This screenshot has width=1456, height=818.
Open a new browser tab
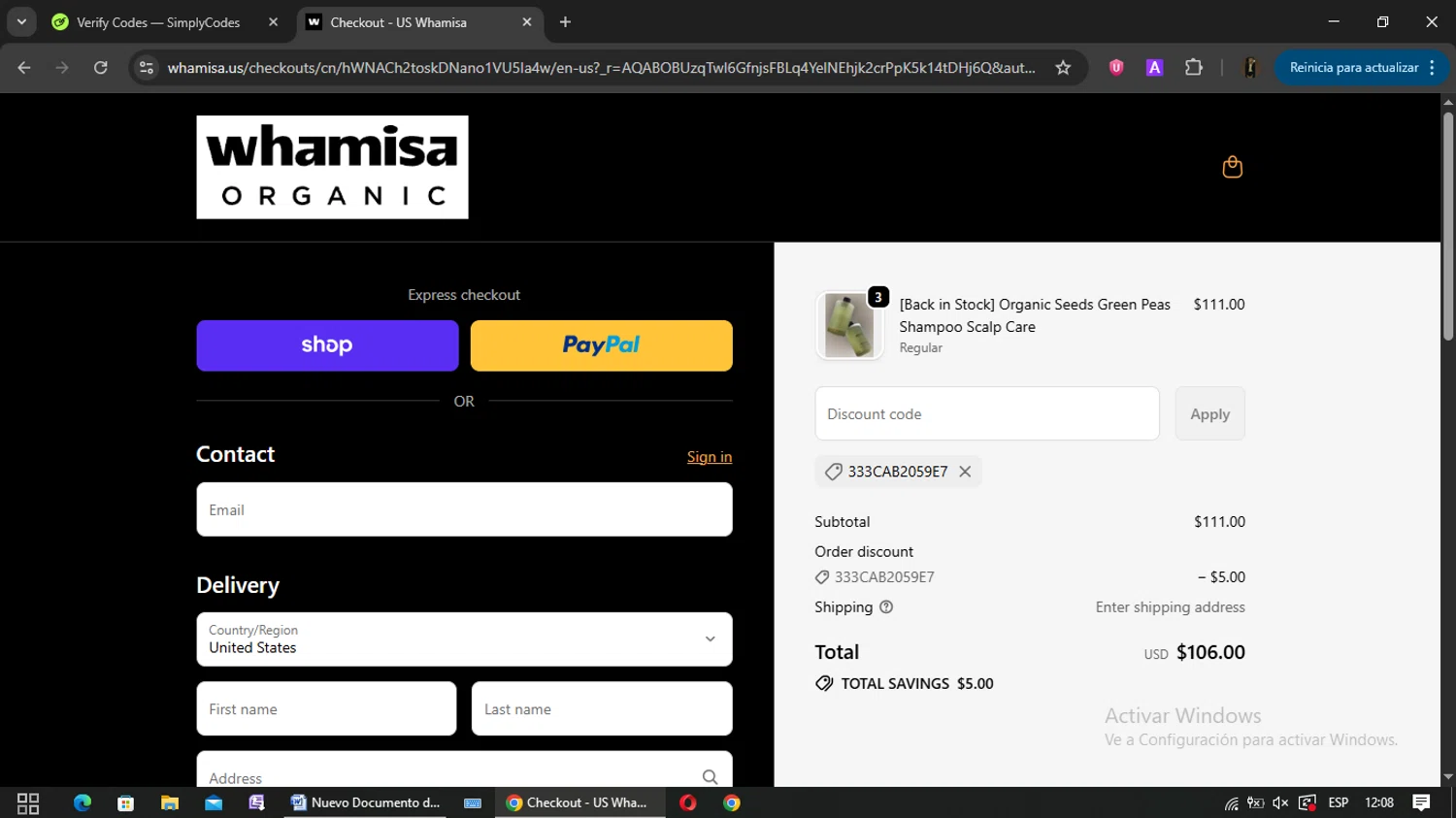tap(565, 22)
